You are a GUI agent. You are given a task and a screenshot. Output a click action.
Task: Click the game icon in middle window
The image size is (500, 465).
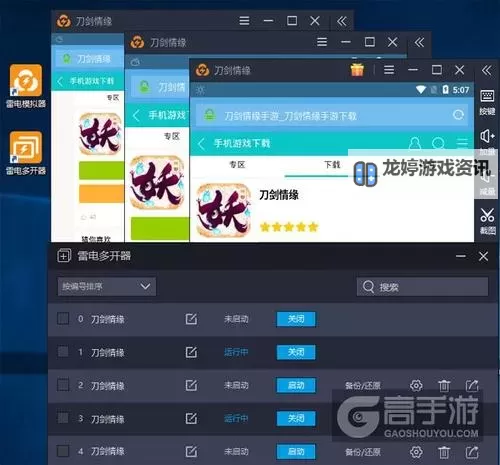pos(157,182)
